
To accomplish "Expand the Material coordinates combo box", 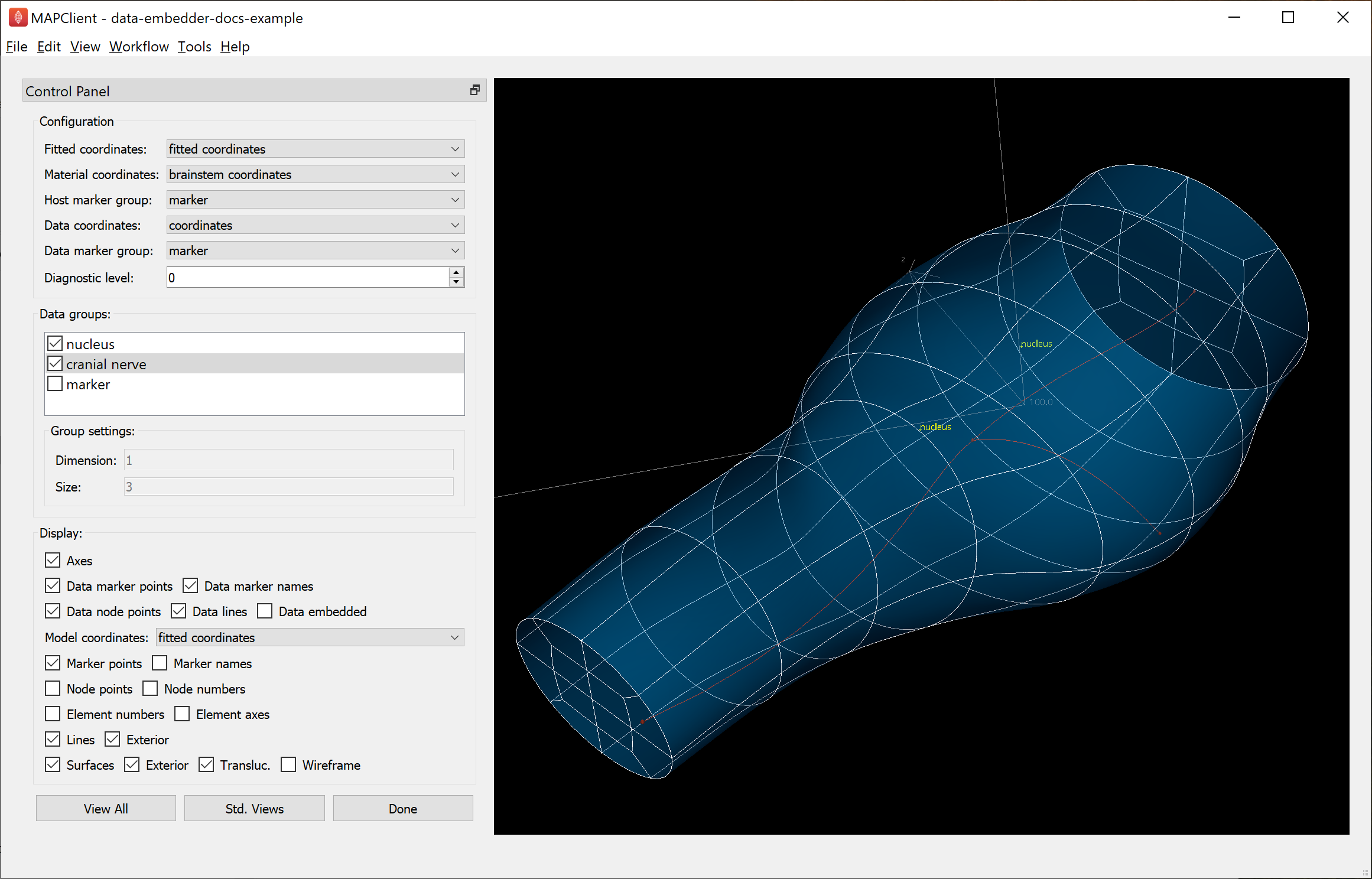I will (316, 174).
